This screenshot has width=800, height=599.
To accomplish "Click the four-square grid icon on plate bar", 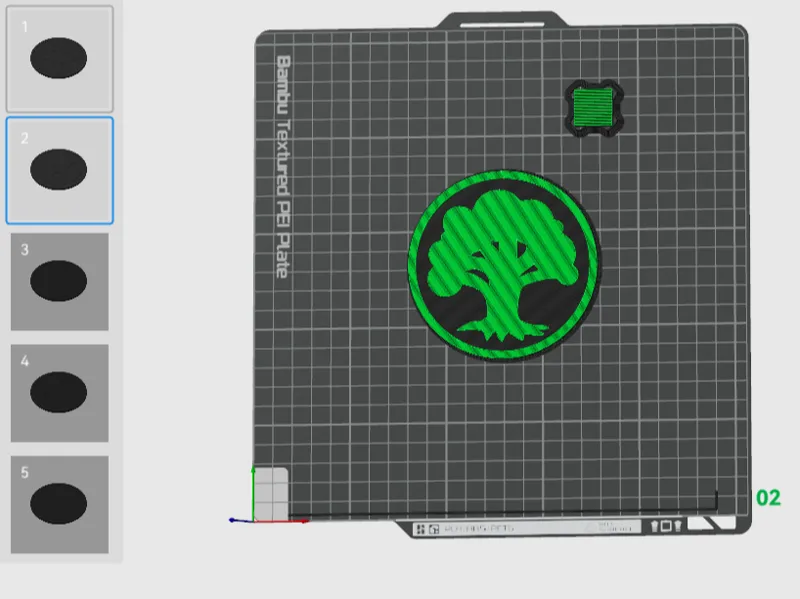I will click(421, 529).
